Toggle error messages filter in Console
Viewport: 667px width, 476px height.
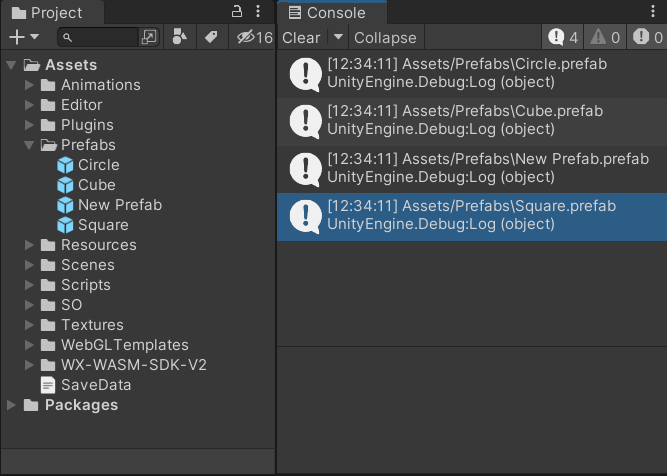(x=647, y=37)
